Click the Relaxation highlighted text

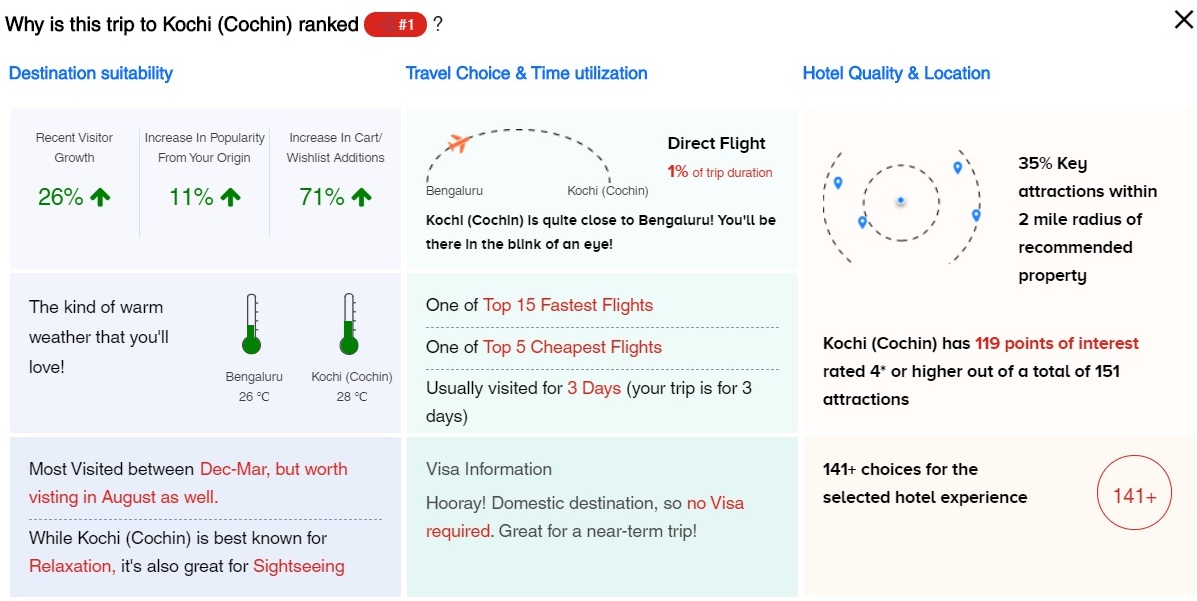(73, 567)
